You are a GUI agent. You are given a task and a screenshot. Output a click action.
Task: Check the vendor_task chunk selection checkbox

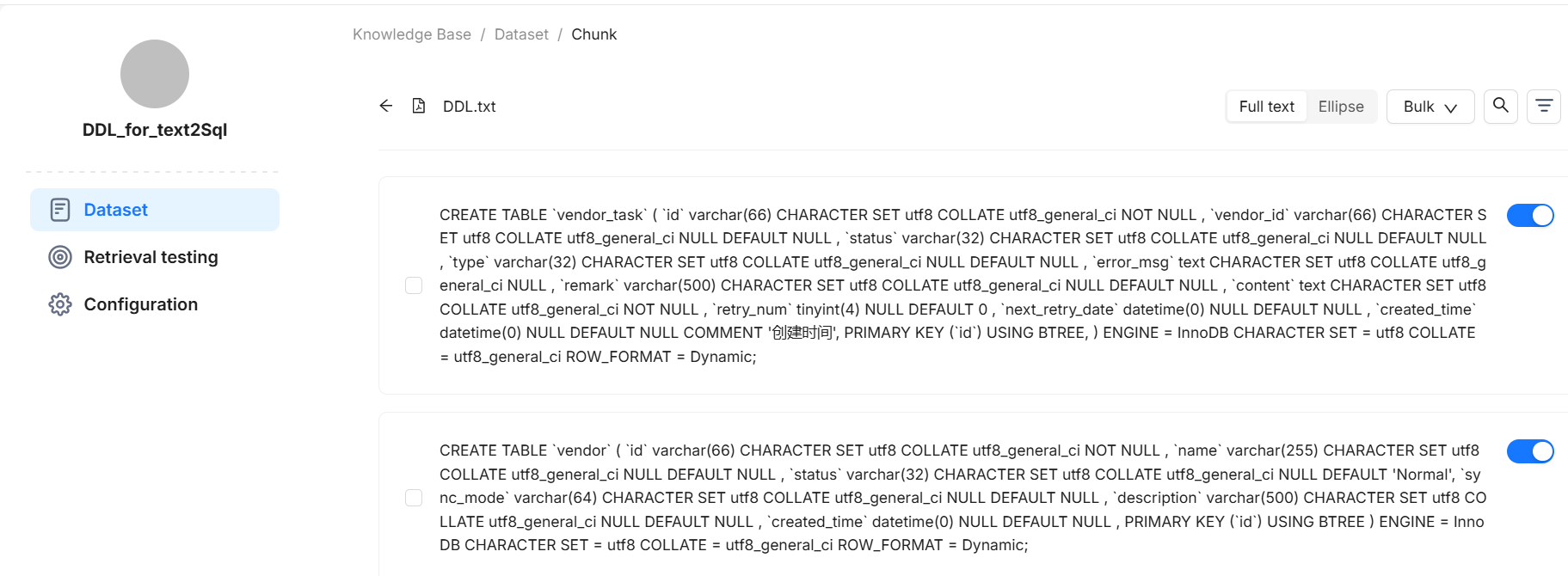[414, 285]
